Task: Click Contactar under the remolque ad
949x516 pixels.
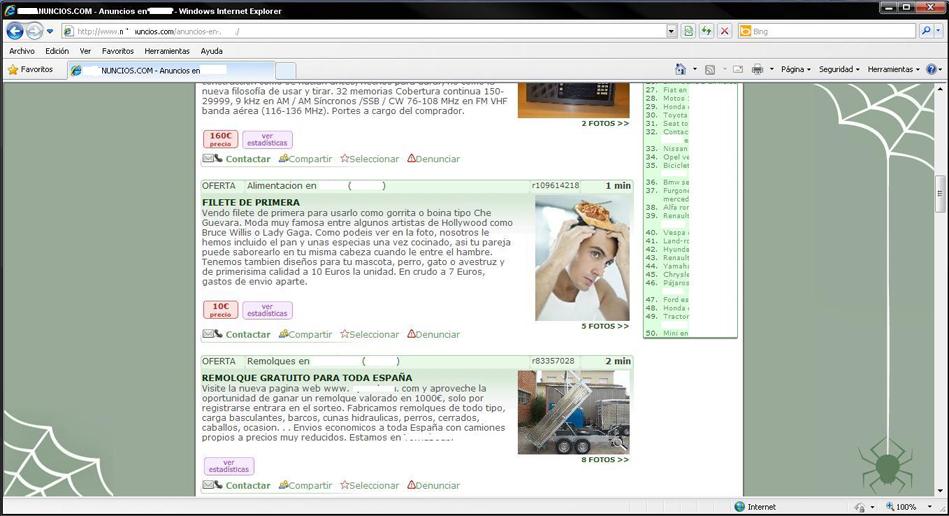Action: coord(247,485)
